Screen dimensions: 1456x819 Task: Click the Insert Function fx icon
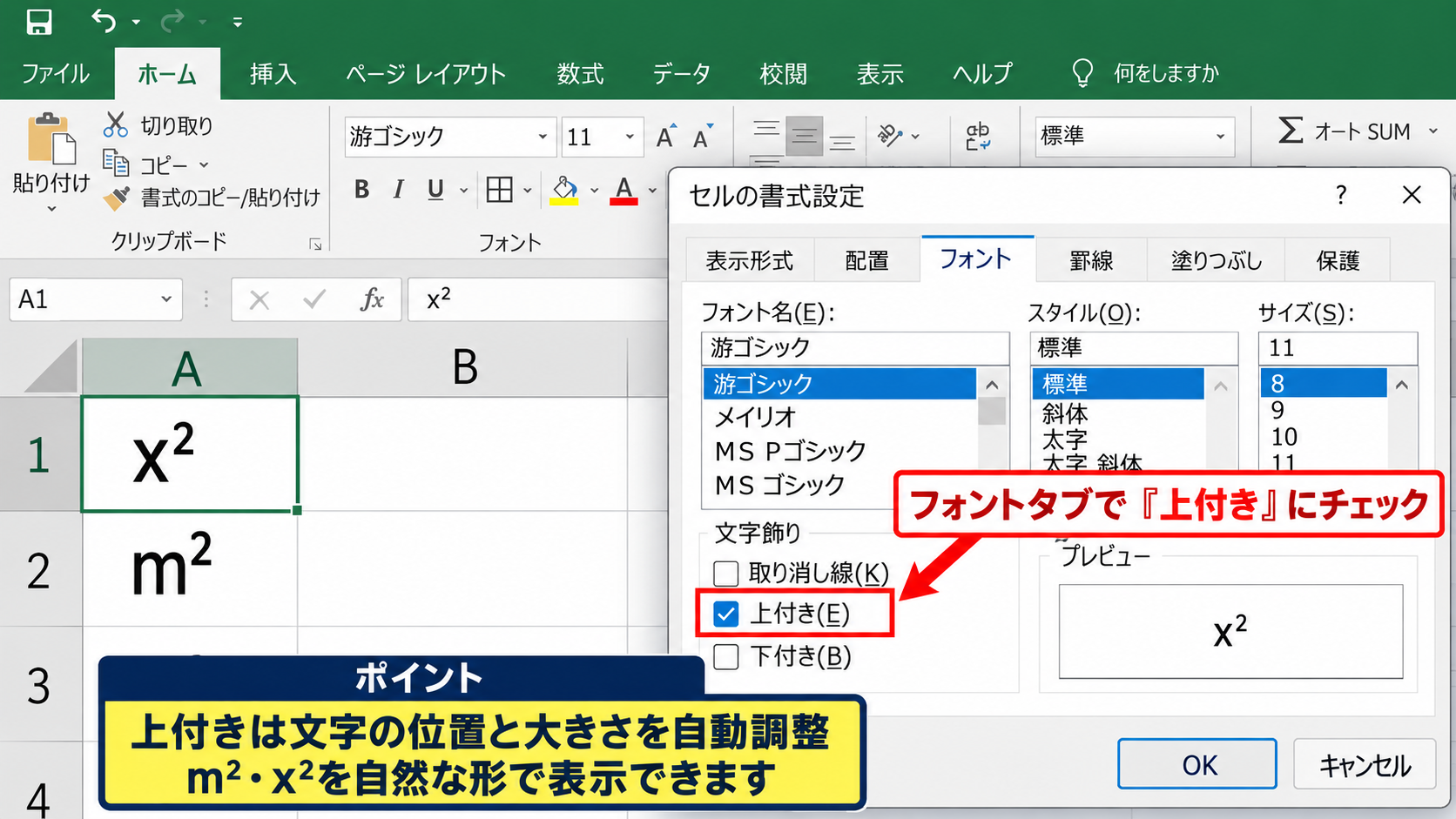pyautogui.click(x=373, y=300)
